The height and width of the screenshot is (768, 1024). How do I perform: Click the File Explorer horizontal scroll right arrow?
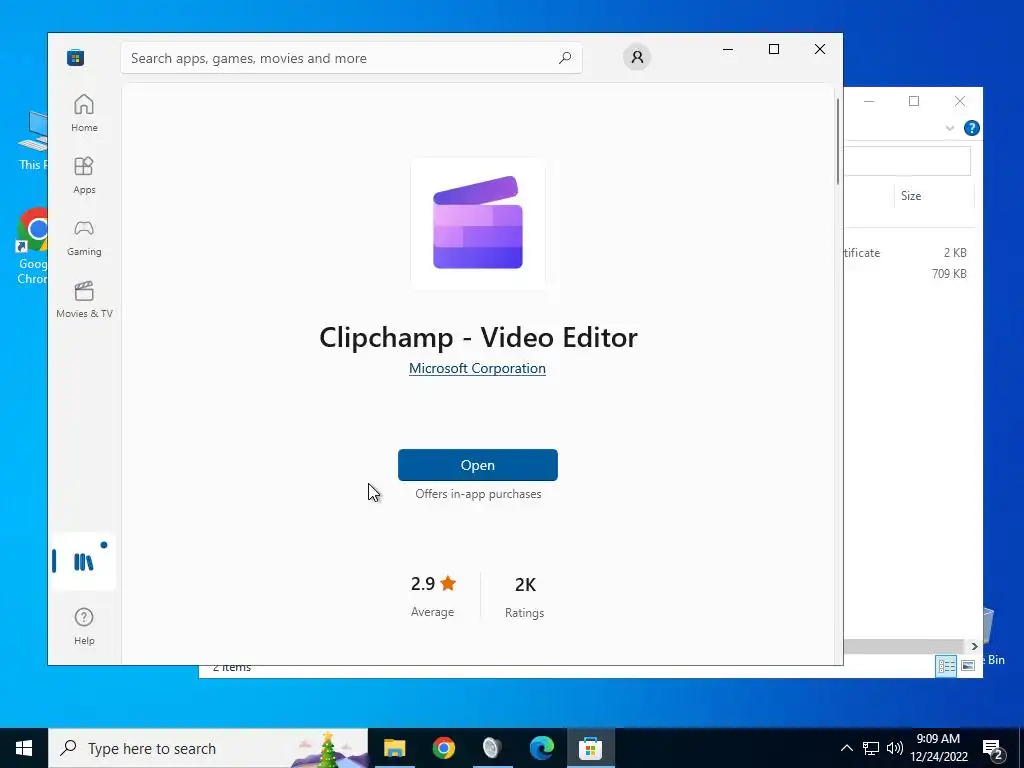tap(974, 647)
